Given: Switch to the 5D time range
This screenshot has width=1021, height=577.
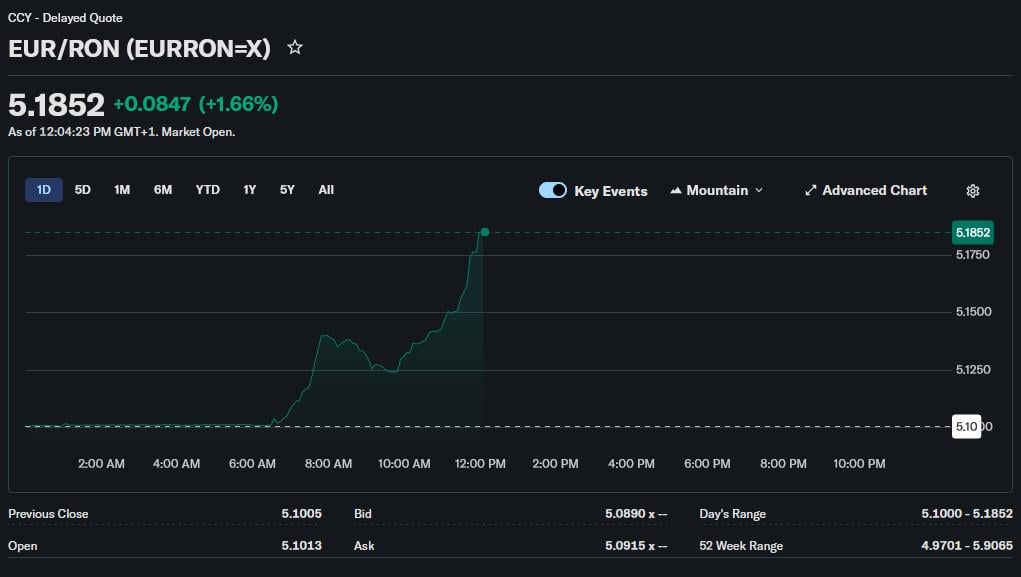Looking at the screenshot, I should 83,190.
